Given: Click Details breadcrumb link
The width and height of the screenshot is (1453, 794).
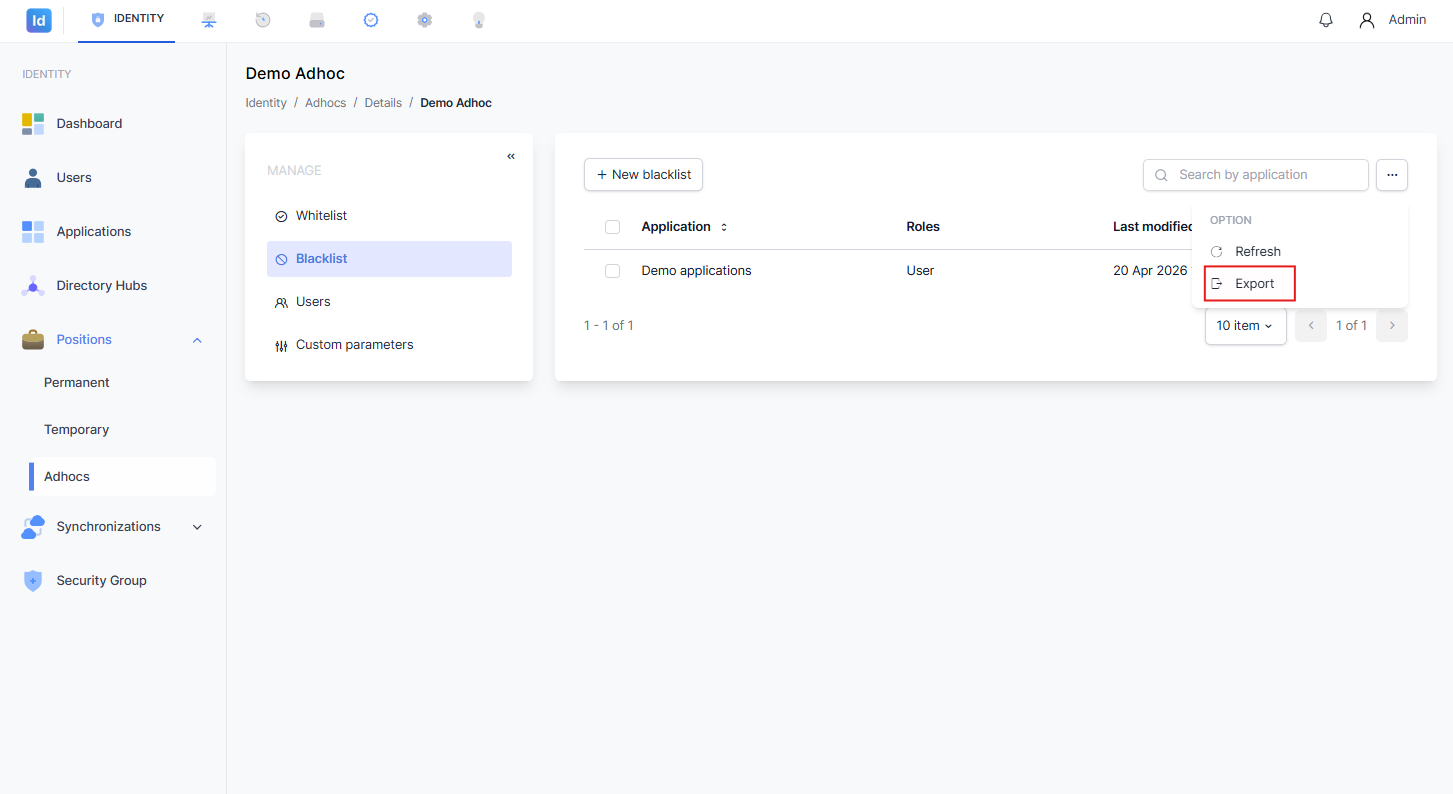Looking at the screenshot, I should point(383,103).
